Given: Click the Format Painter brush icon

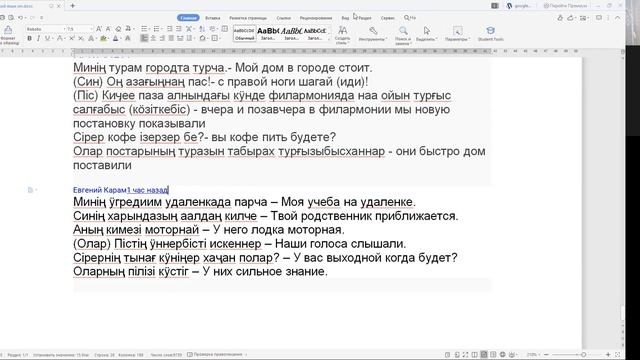Looking at the screenshot, I should 8,30.
